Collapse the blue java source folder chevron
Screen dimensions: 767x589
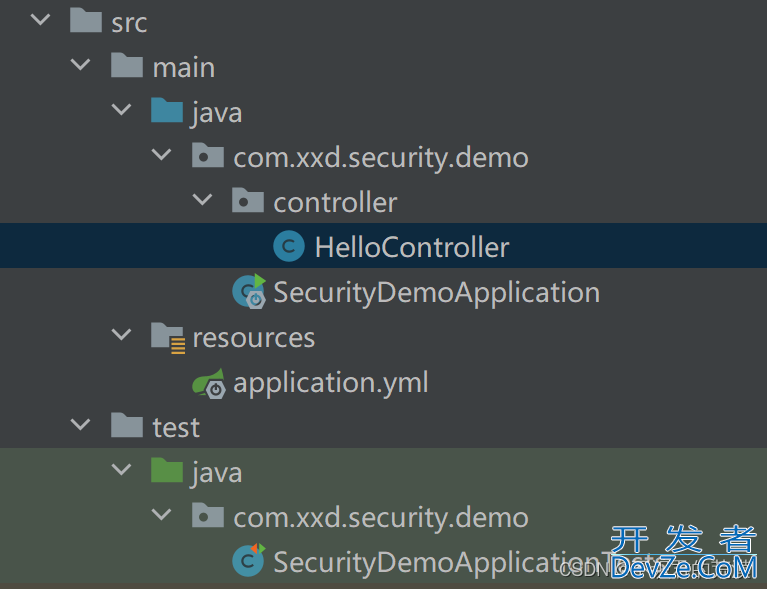pos(121,109)
